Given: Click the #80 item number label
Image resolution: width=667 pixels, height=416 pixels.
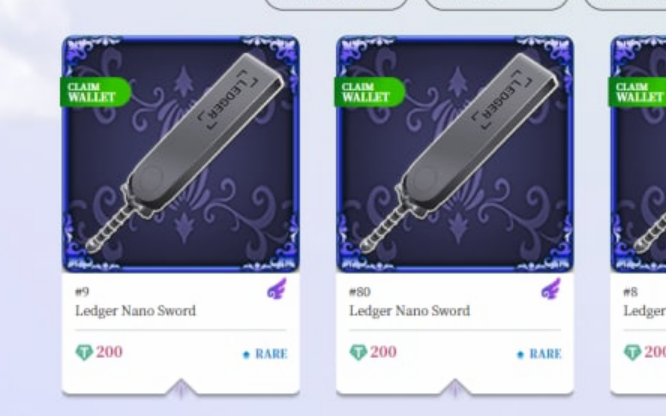Looking at the screenshot, I should tap(360, 292).
